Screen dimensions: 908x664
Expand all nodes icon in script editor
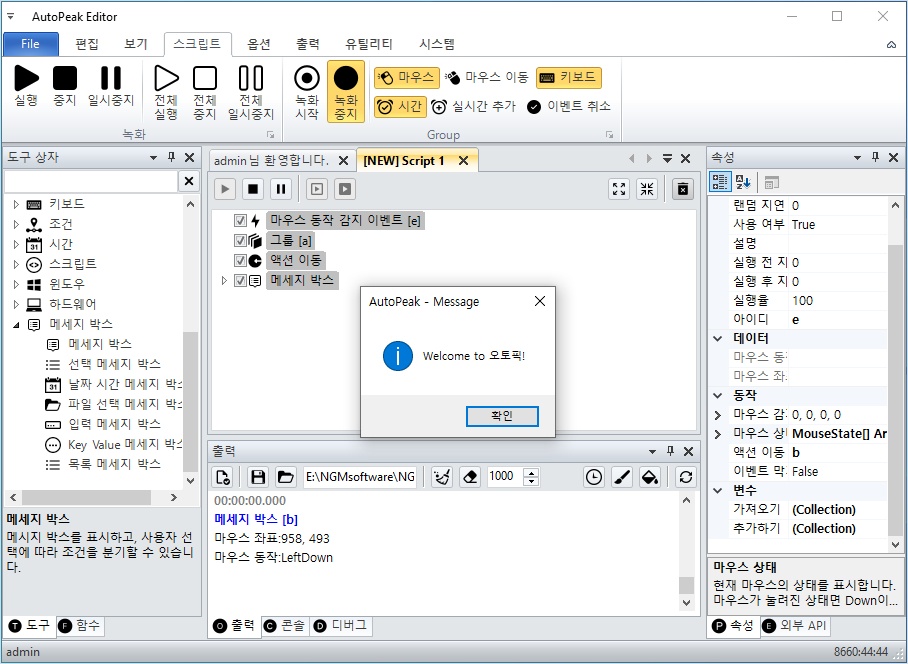pyautogui.click(x=619, y=189)
